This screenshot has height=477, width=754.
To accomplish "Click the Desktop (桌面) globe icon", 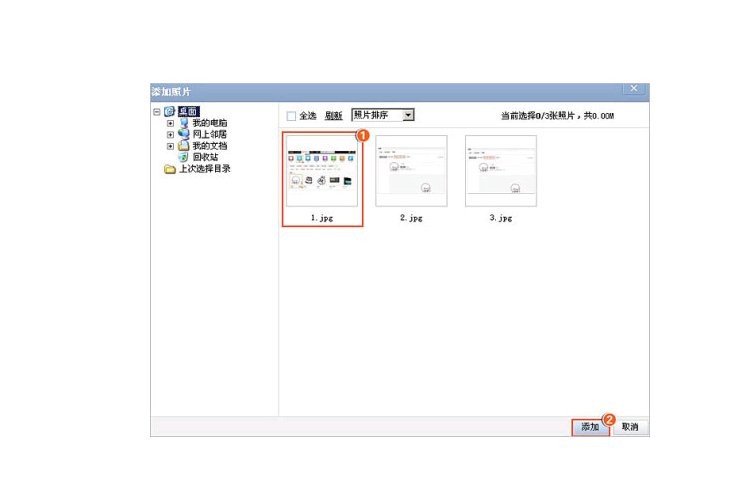I will tap(169, 112).
